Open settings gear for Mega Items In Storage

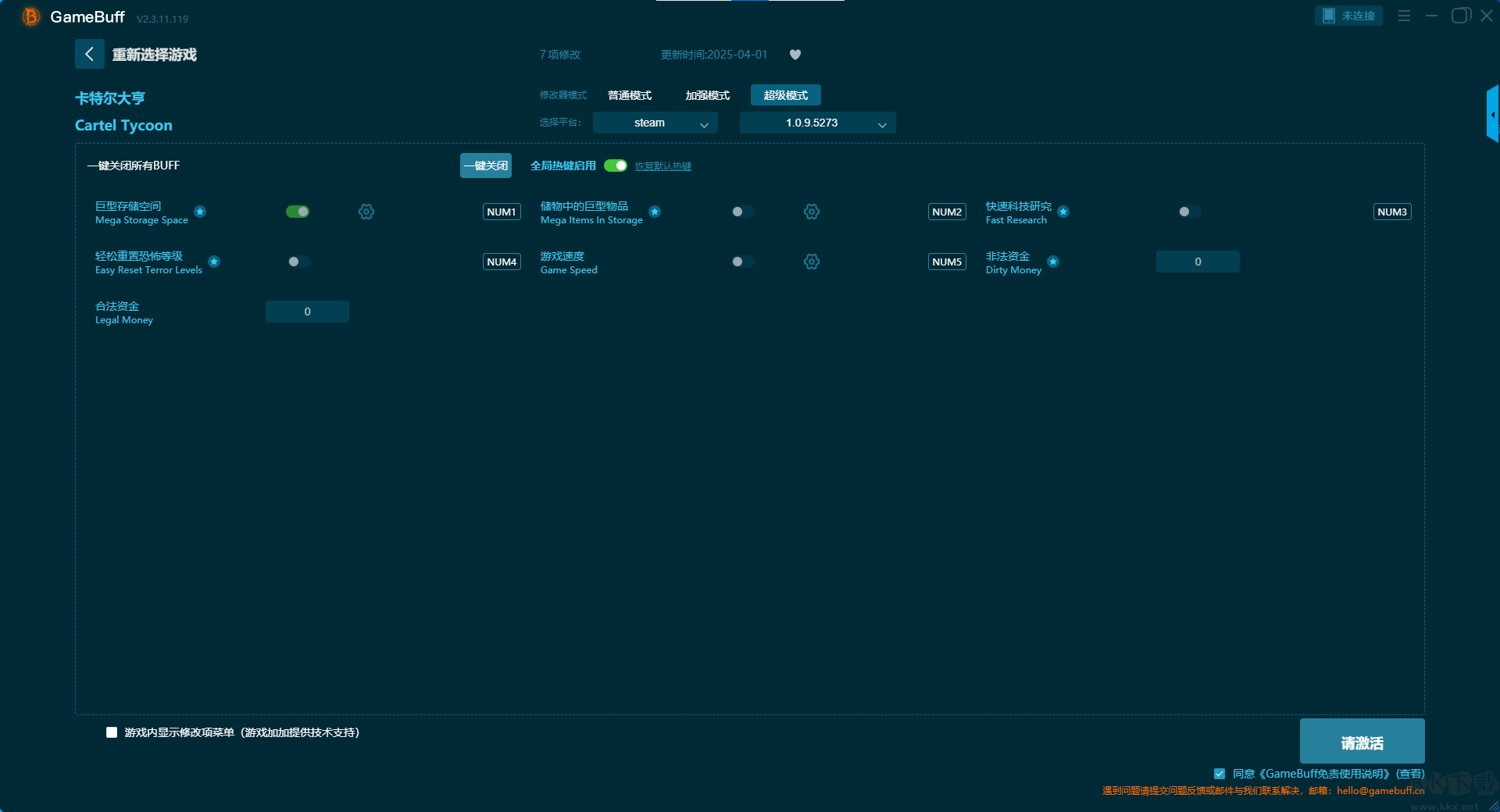[812, 212]
